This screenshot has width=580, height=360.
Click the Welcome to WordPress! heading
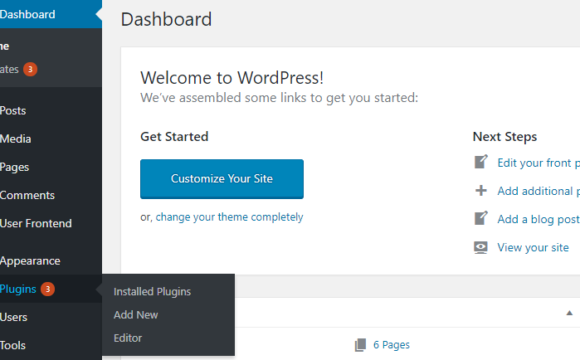point(232,78)
